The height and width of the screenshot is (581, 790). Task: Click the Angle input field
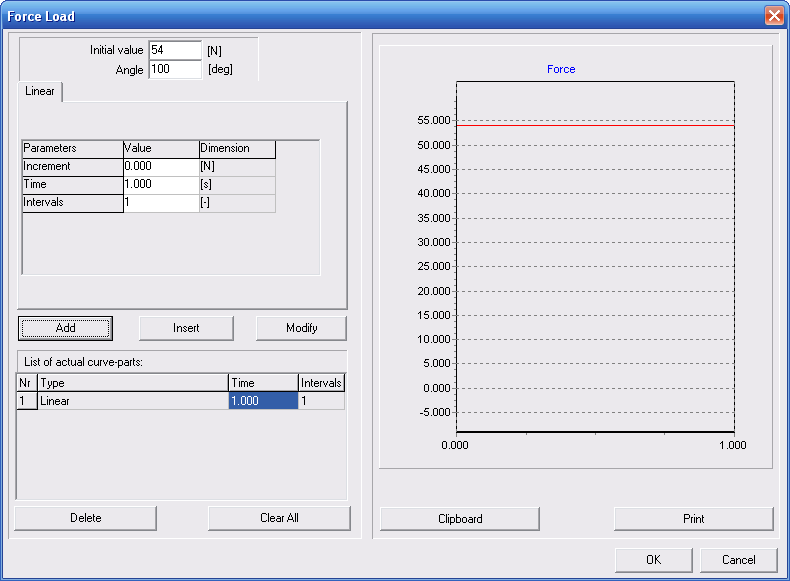175,69
